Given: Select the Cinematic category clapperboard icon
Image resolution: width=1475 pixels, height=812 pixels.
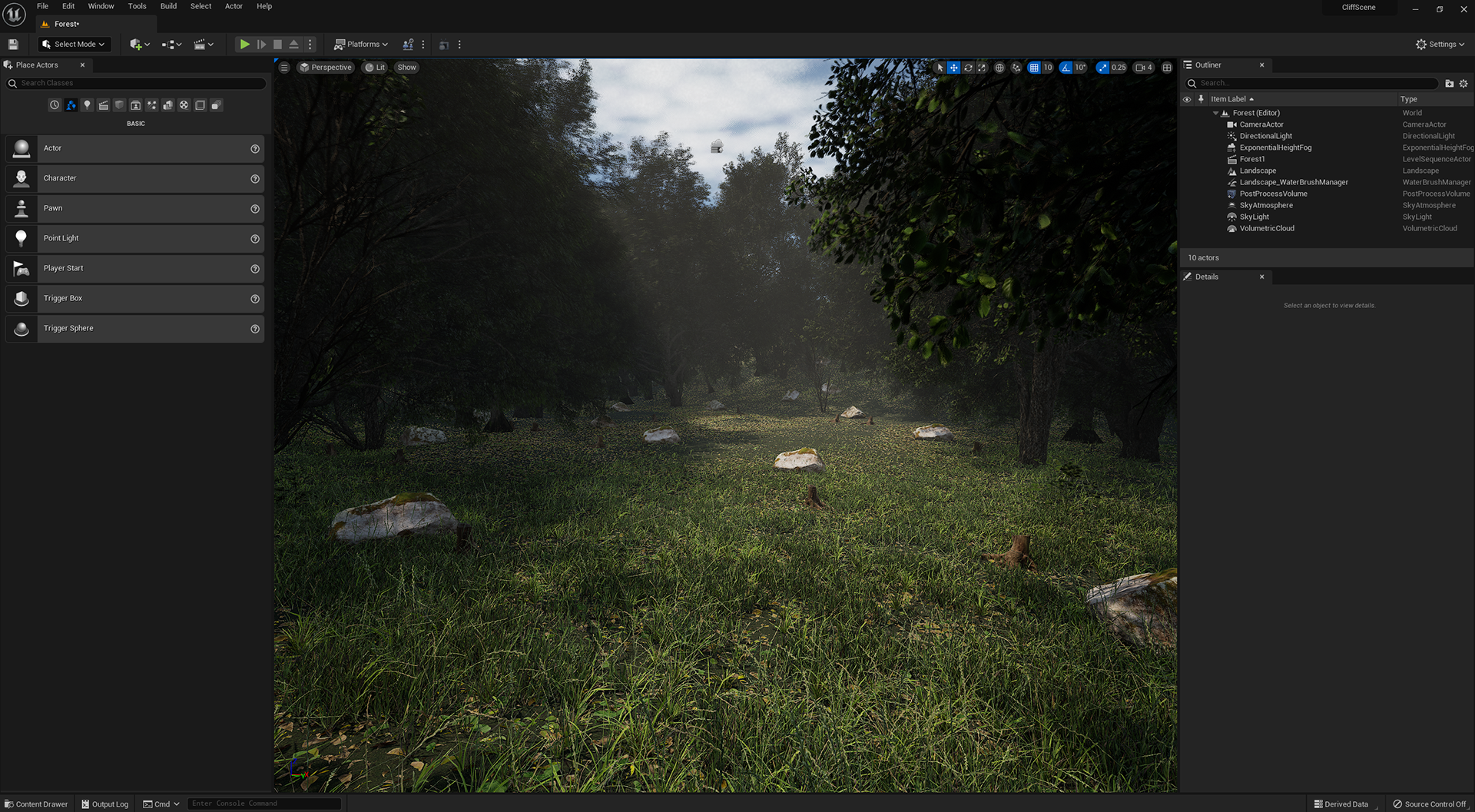Looking at the screenshot, I should click(x=103, y=105).
